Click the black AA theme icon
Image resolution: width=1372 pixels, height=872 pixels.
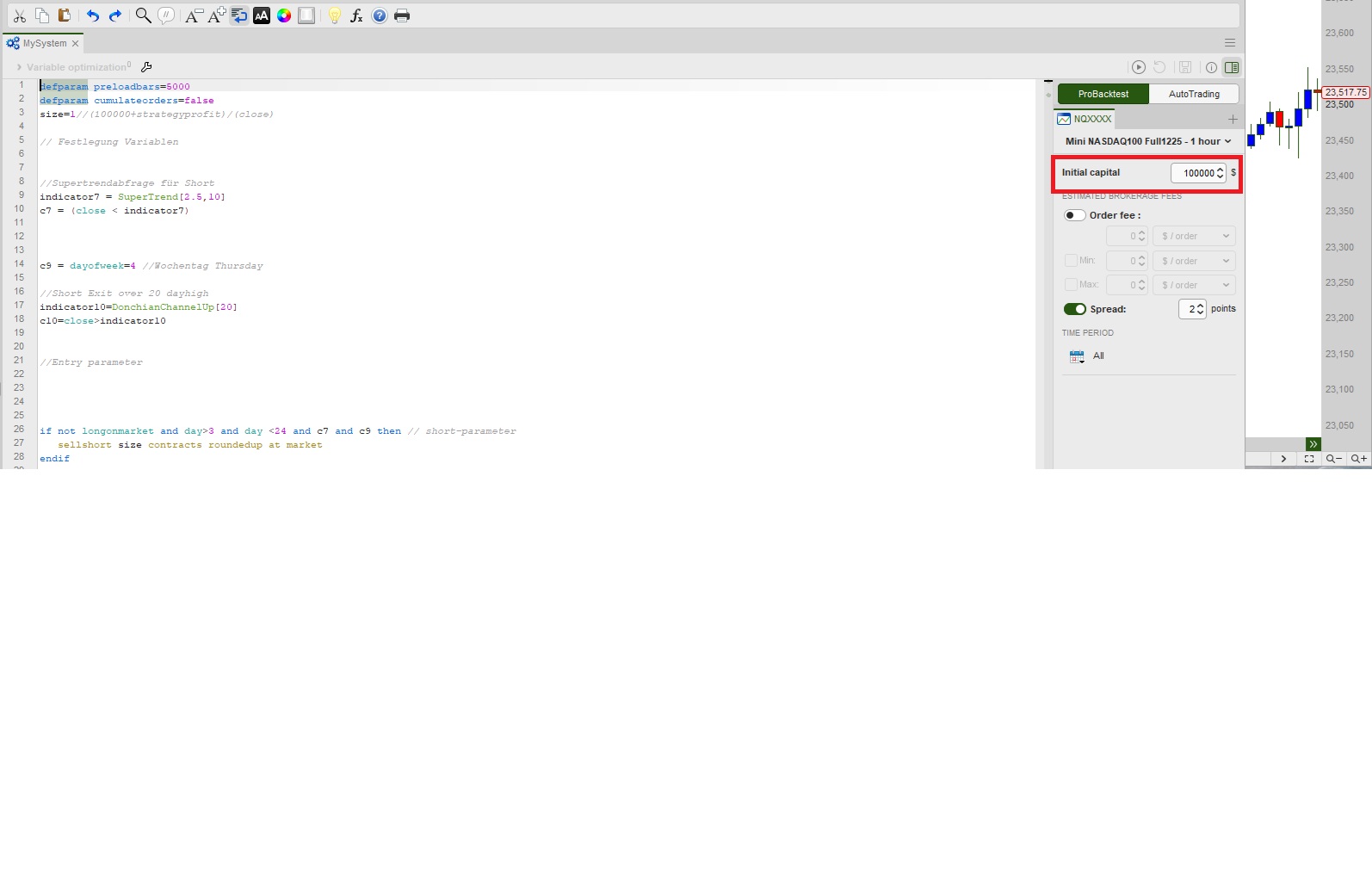click(x=262, y=15)
